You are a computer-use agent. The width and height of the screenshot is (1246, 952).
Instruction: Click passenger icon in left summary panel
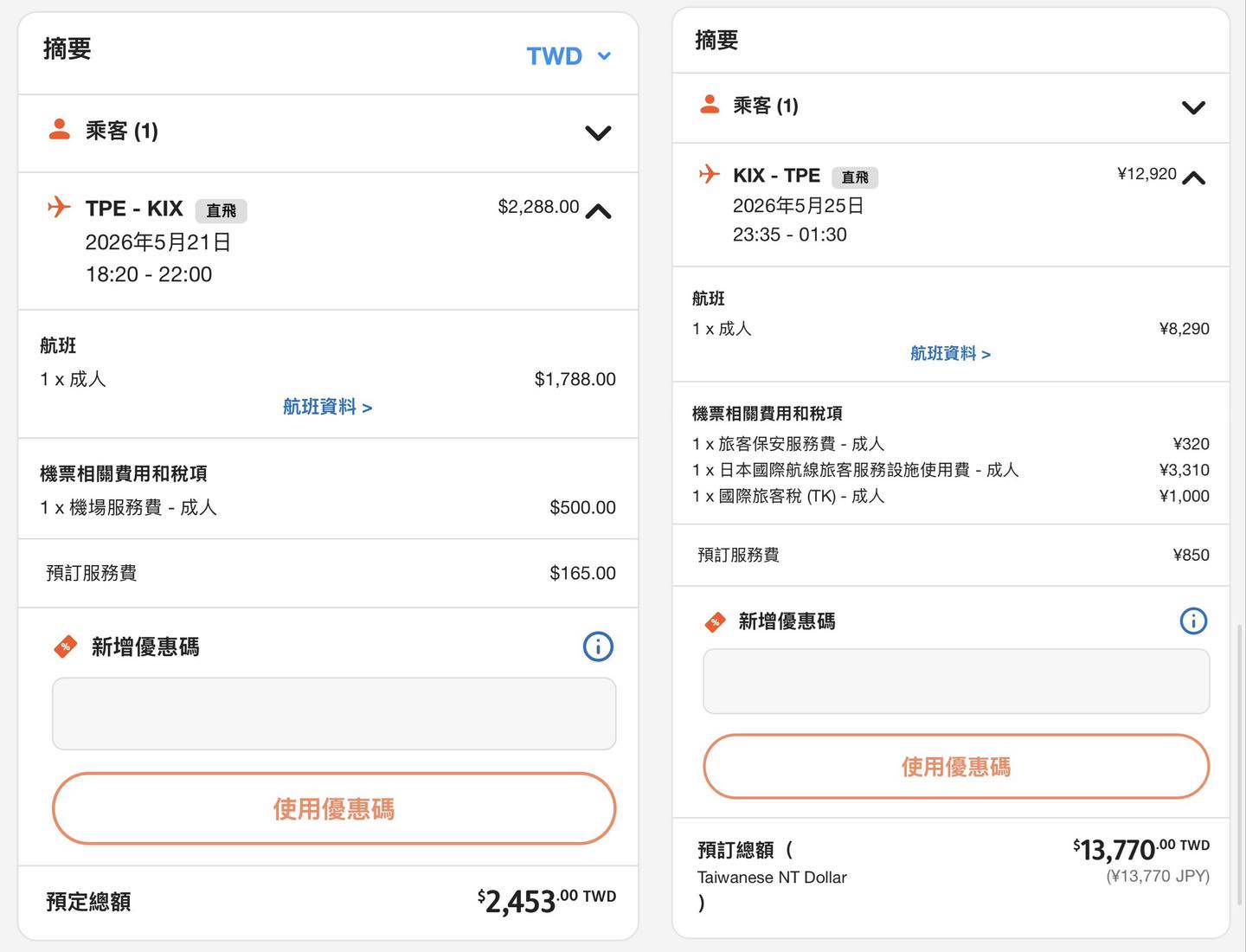pos(60,130)
